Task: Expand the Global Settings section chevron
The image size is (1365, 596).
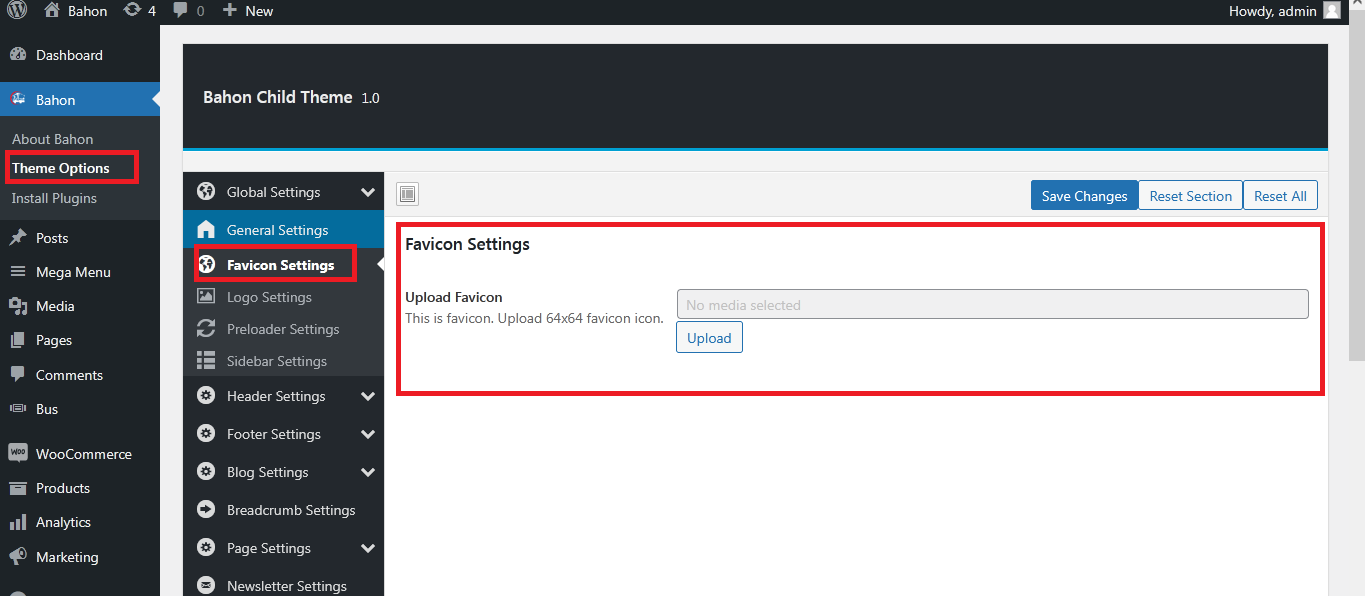Action: [x=368, y=192]
